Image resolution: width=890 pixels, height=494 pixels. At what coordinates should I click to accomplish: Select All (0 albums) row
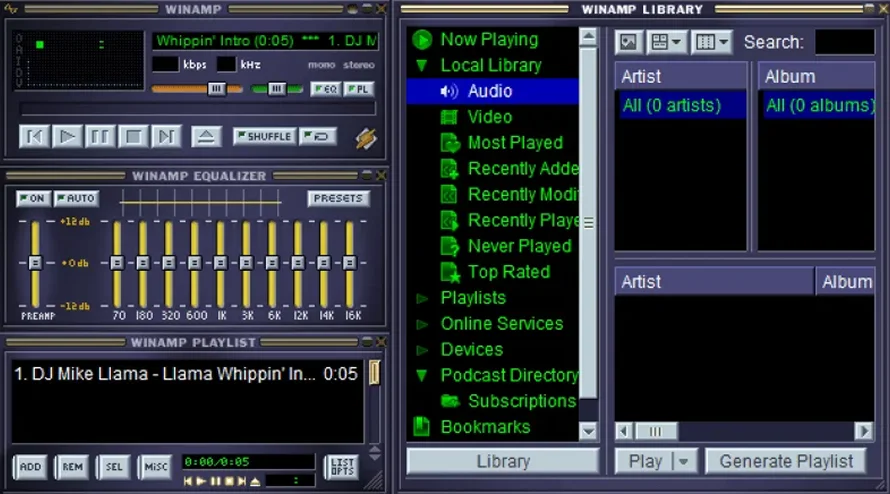817,106
